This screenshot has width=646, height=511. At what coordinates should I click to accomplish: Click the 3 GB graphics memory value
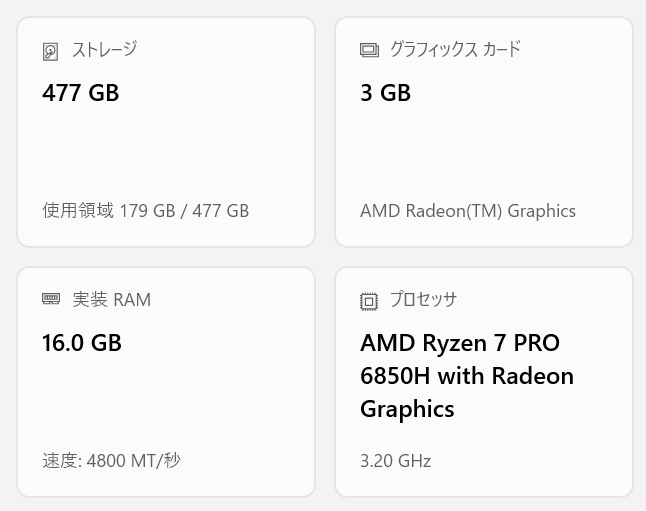385,93
